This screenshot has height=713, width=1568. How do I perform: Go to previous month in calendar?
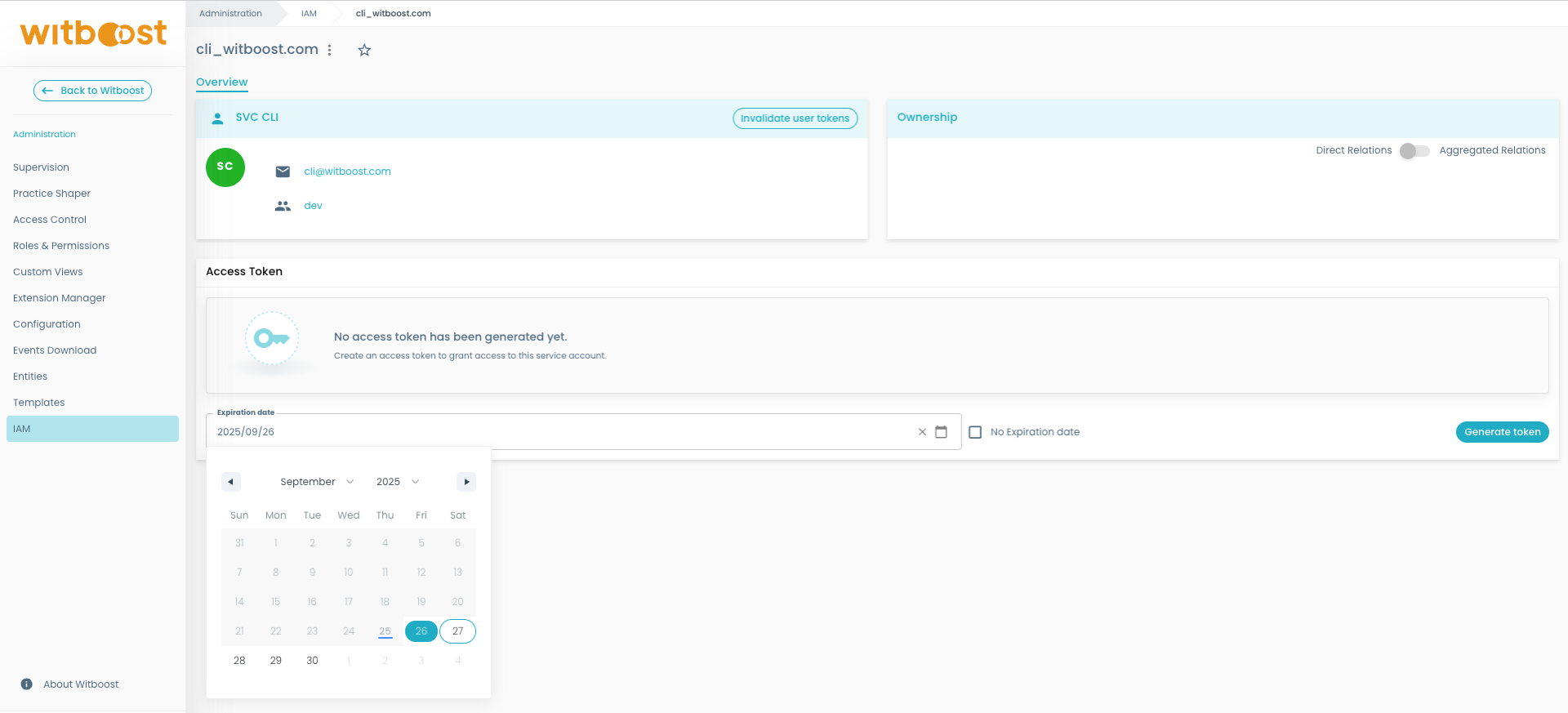(x=230, y=482)
